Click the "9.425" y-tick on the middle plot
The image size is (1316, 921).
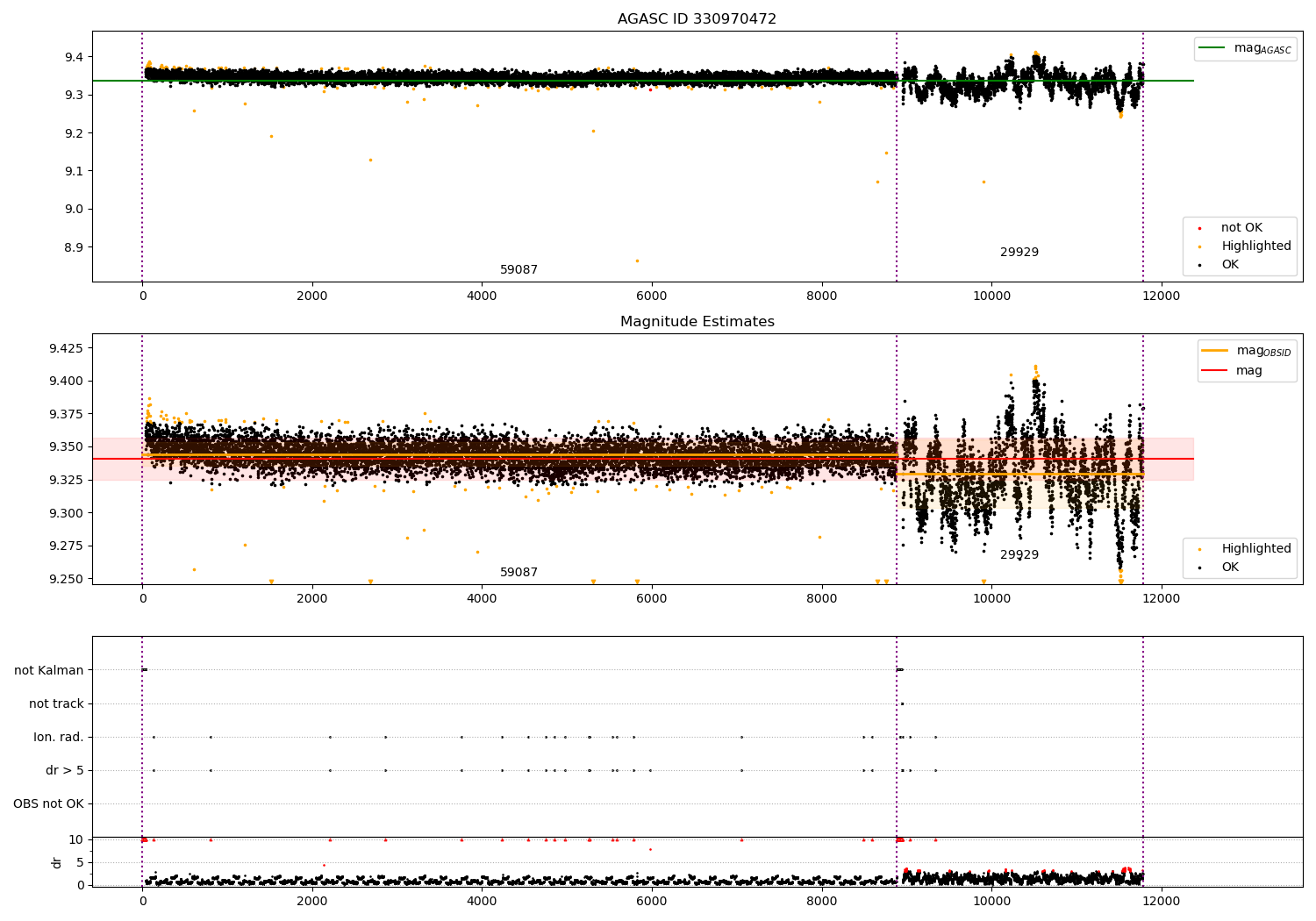[66, 349]
